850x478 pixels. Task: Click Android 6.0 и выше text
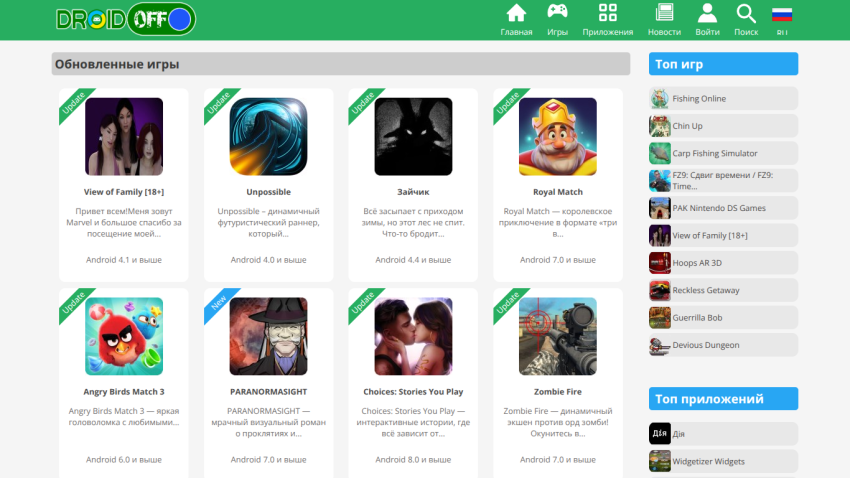click(x=124, y=460)
